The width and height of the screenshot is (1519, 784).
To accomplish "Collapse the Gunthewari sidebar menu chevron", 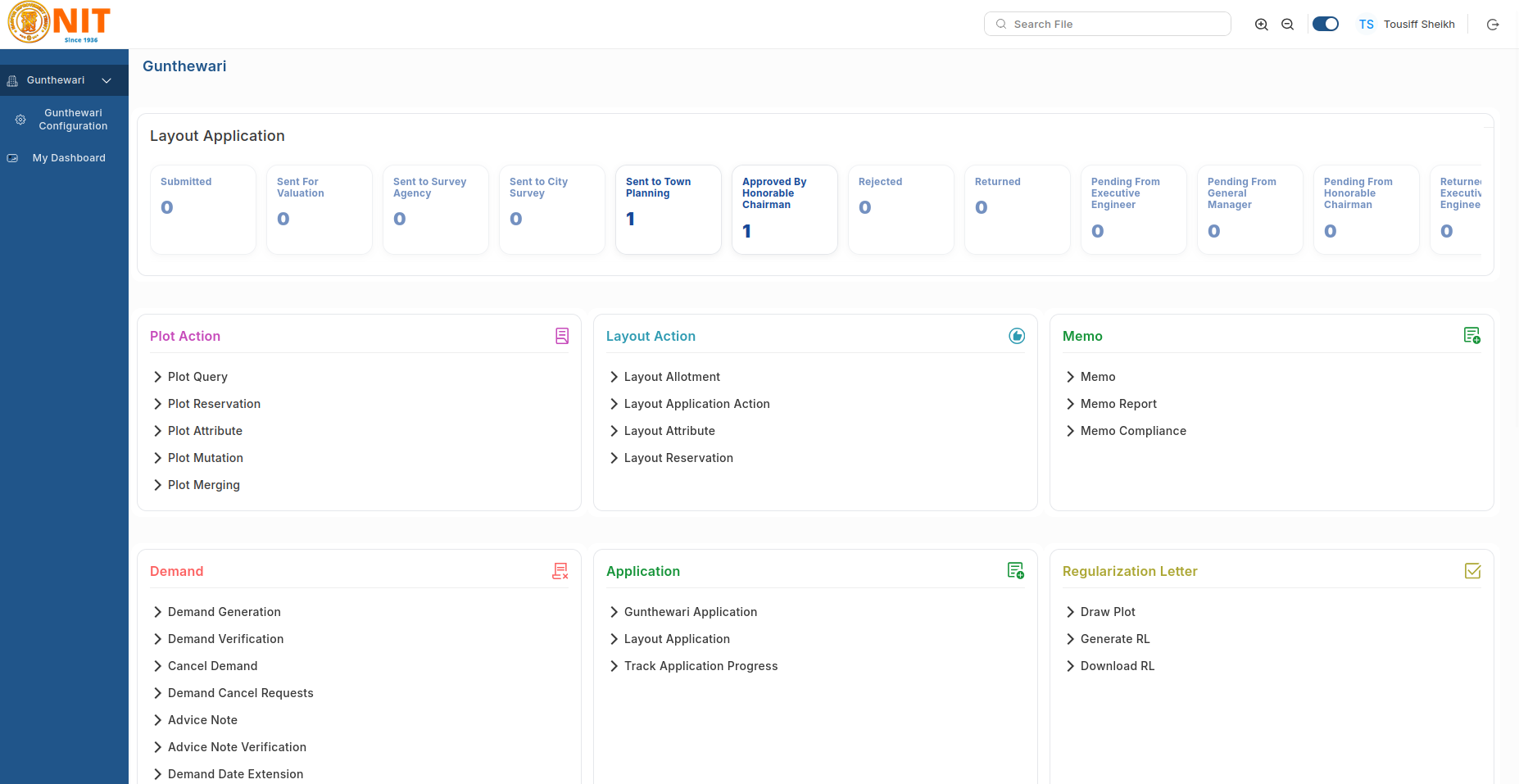I will pyautogui.click(x=107, y=80).
